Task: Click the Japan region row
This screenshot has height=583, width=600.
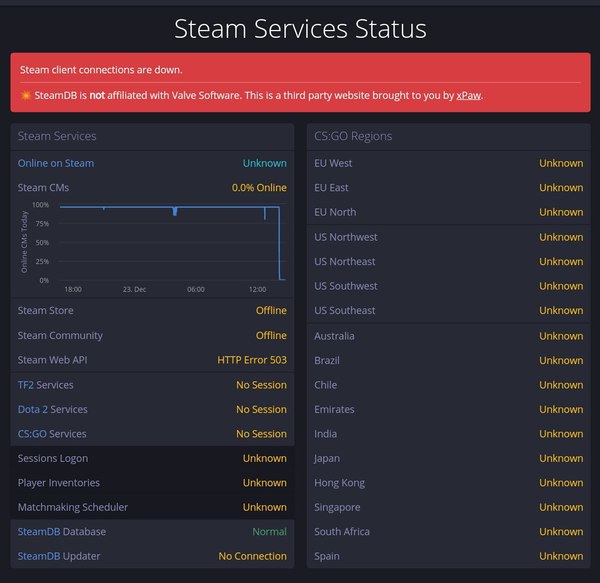Action: point(448,459)
